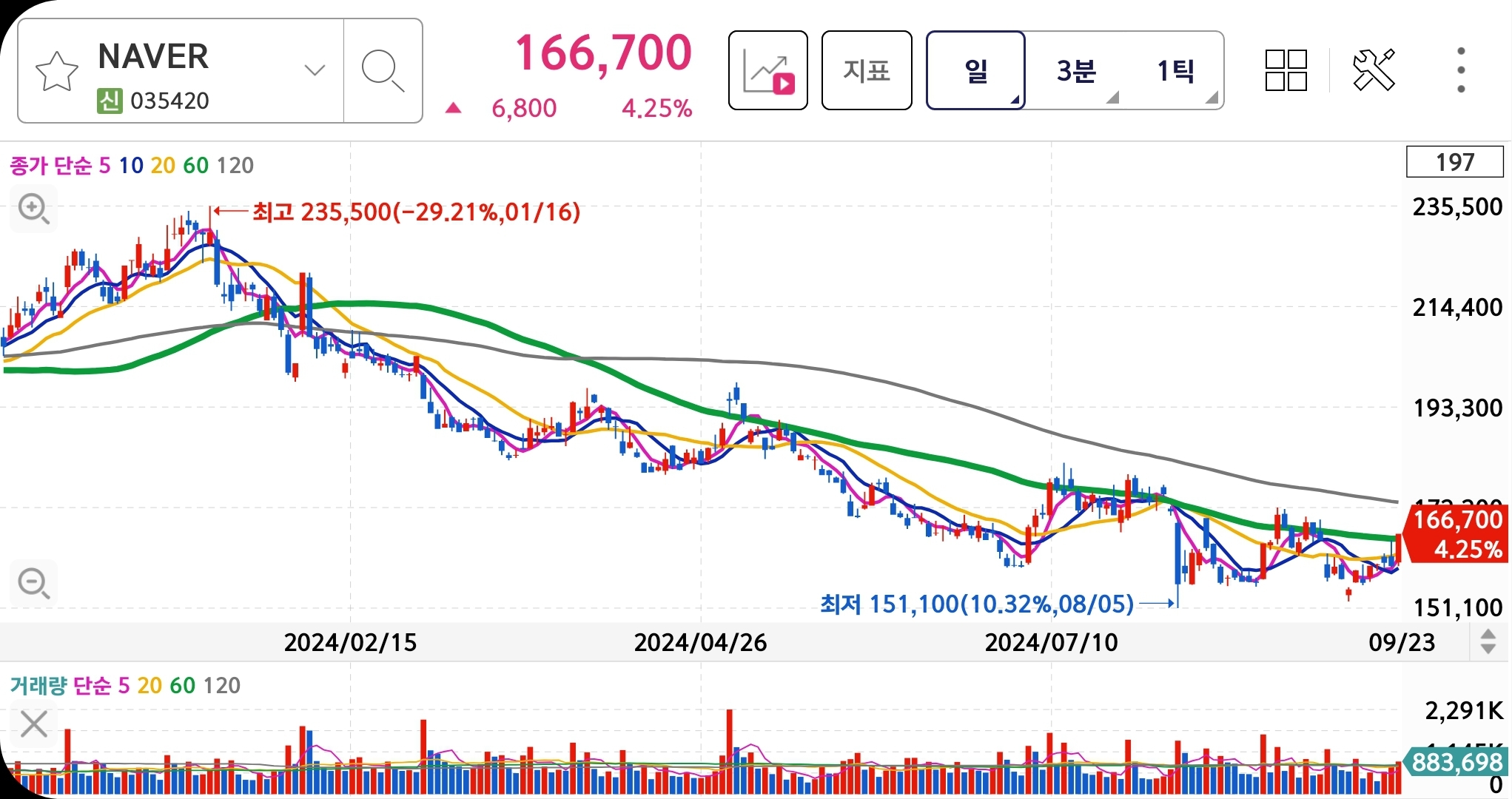1512x799 pixels.
Task: Click the green 신 credit badge
Action: tap(110, 101)
